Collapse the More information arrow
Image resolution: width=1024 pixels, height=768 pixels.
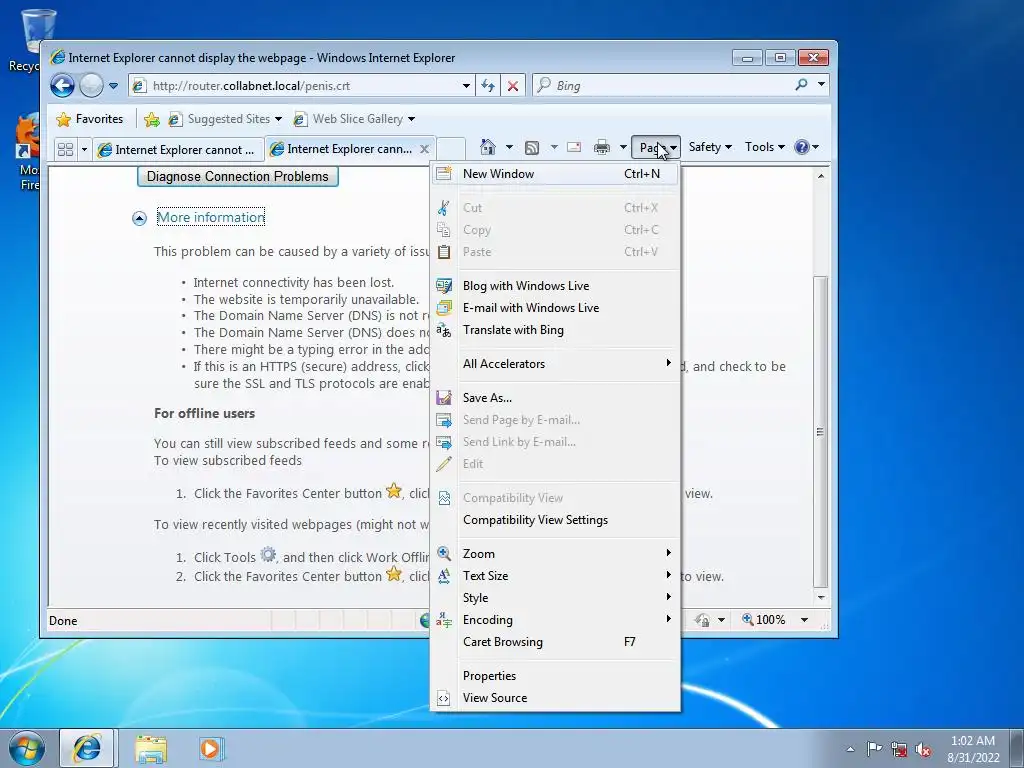[x=139, y=218]
